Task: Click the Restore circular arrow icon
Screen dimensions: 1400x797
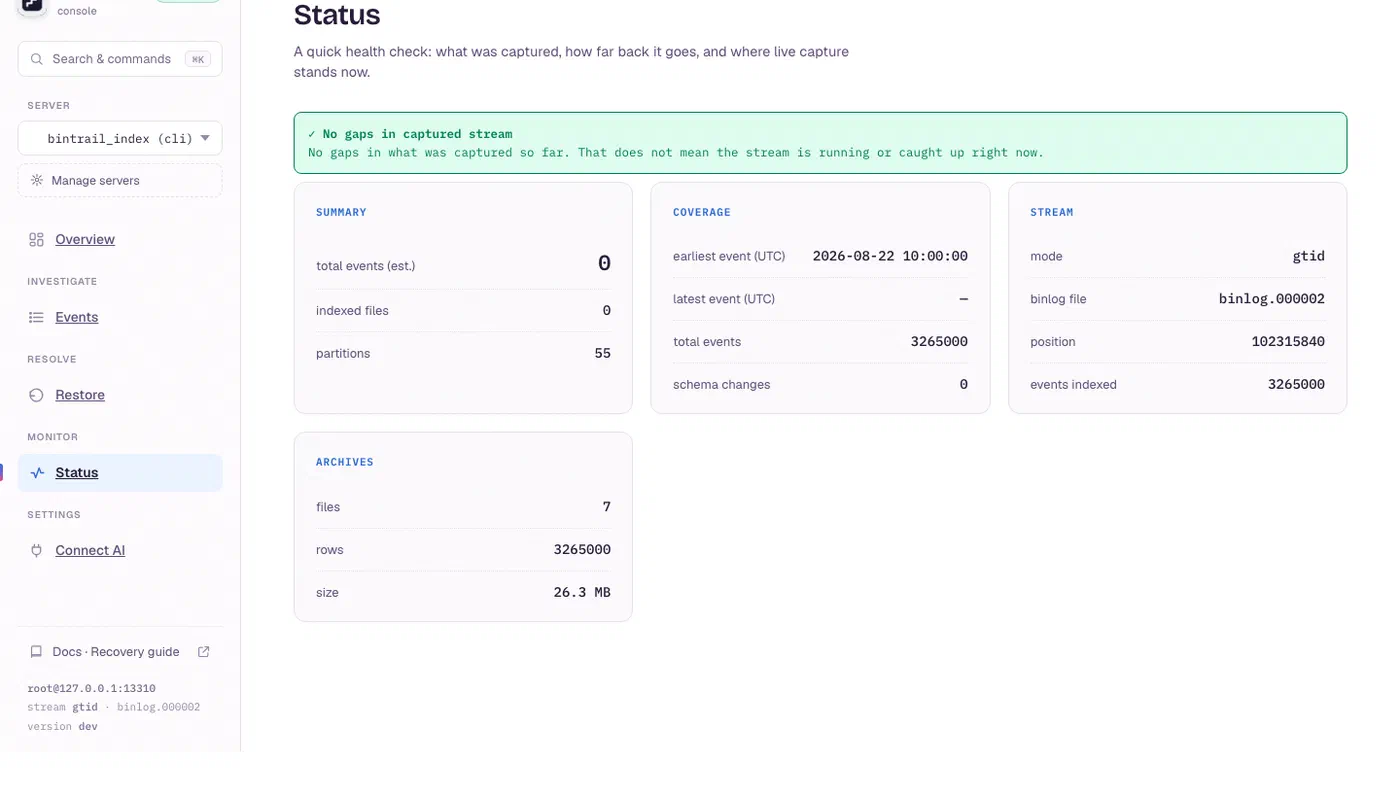Action: pyautogui.click(x=37, y=395)
